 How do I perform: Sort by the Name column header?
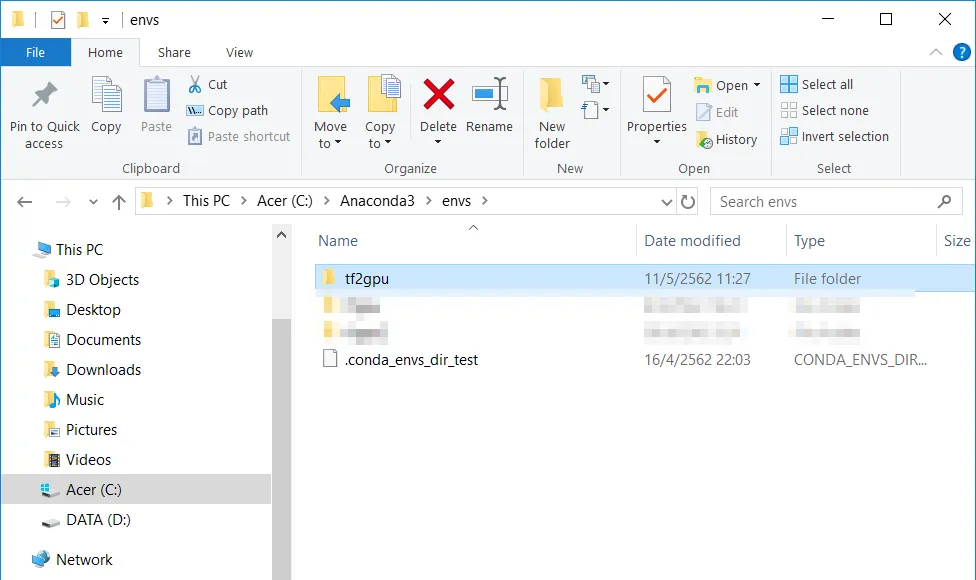click(338, 241)
